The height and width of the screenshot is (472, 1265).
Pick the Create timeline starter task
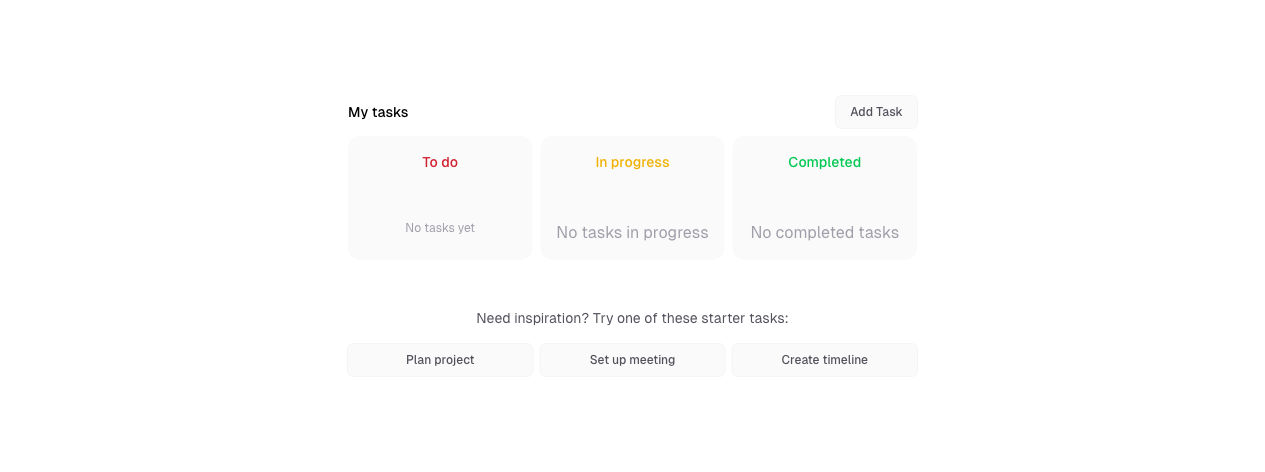click(x=824, y=360)
